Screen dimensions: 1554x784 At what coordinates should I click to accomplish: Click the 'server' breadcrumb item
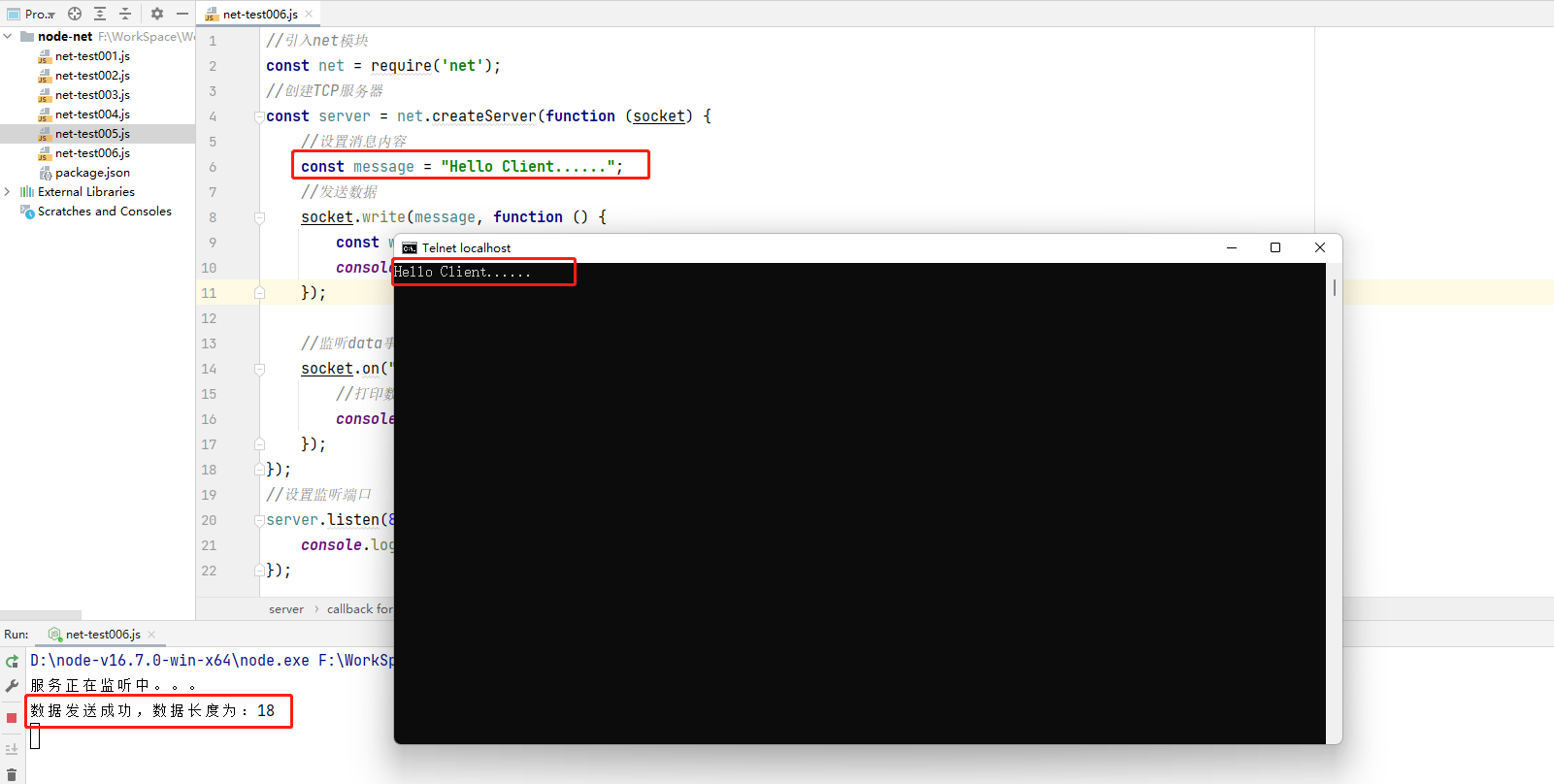click(x=286, y=609)
